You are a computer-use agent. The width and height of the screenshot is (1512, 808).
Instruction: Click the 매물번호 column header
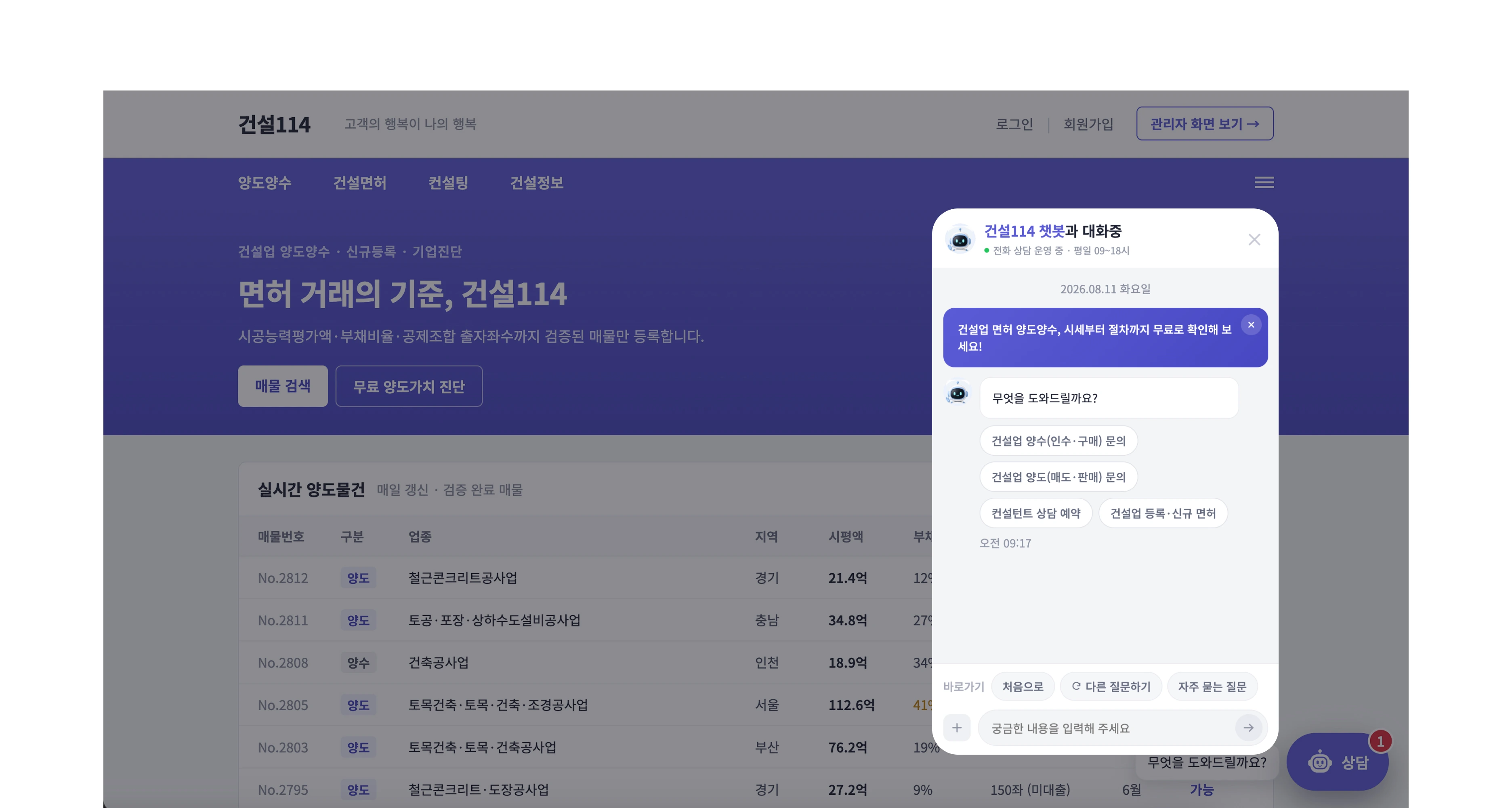[281, 536]
